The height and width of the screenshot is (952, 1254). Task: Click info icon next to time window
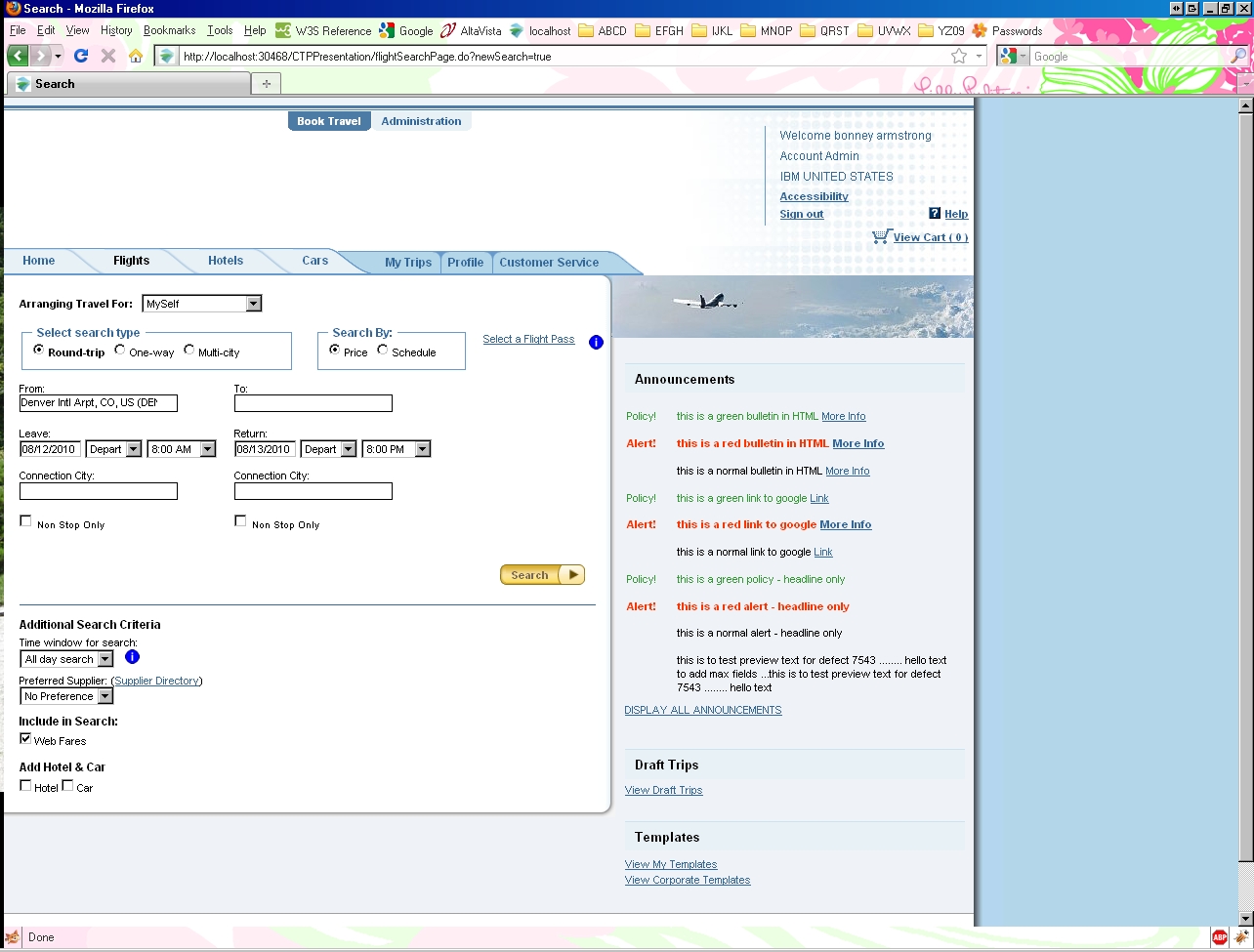pyautogui.click(x=133, y=657)
